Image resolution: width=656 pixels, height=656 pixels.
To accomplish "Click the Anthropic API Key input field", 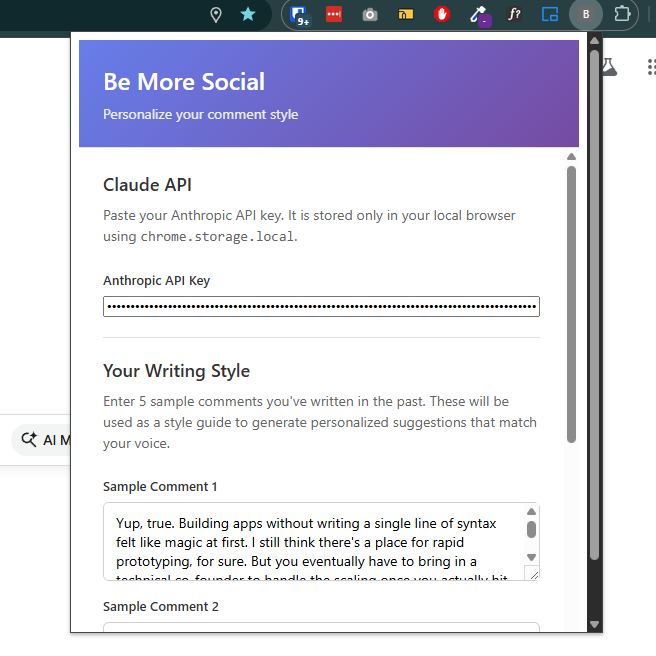I will click(321, 306).
